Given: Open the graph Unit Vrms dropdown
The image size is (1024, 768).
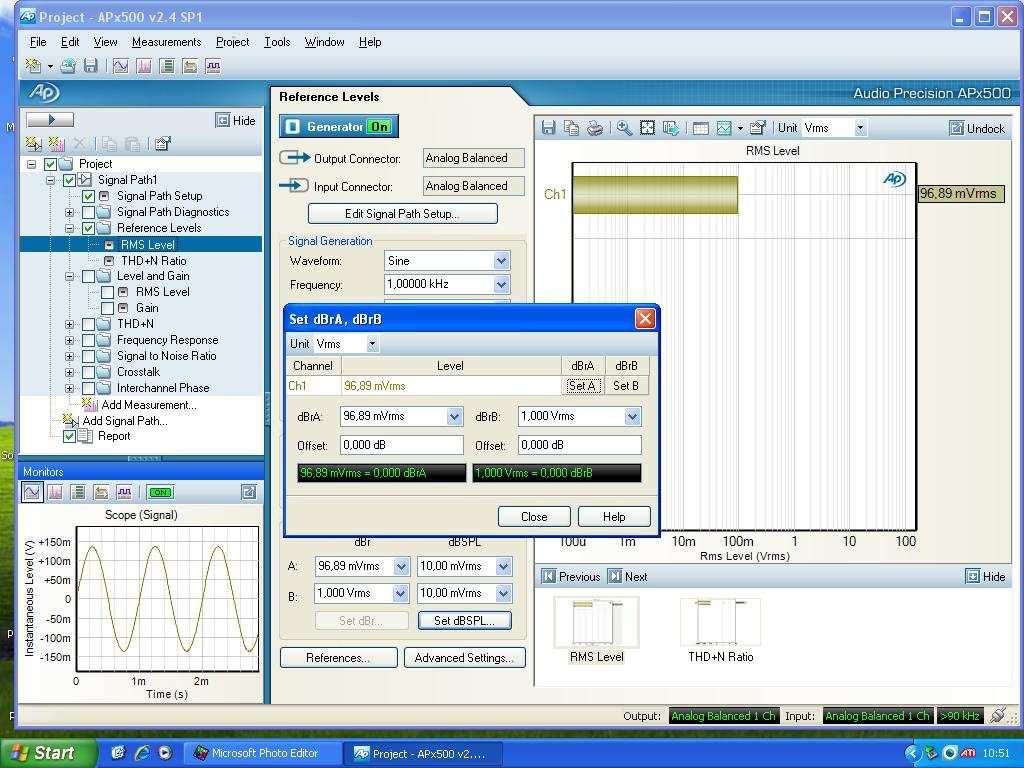Looking at the screenshot, I should pyautogui.click(x=860, y=128).
